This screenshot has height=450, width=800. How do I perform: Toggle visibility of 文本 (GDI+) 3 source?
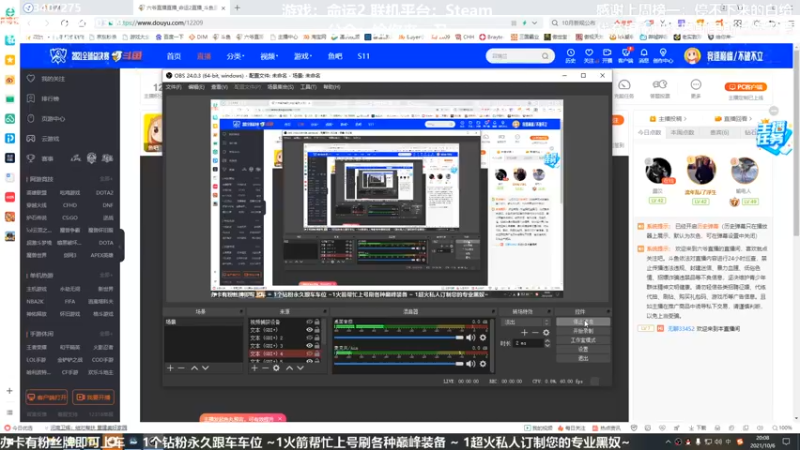[x=309, y=345]
